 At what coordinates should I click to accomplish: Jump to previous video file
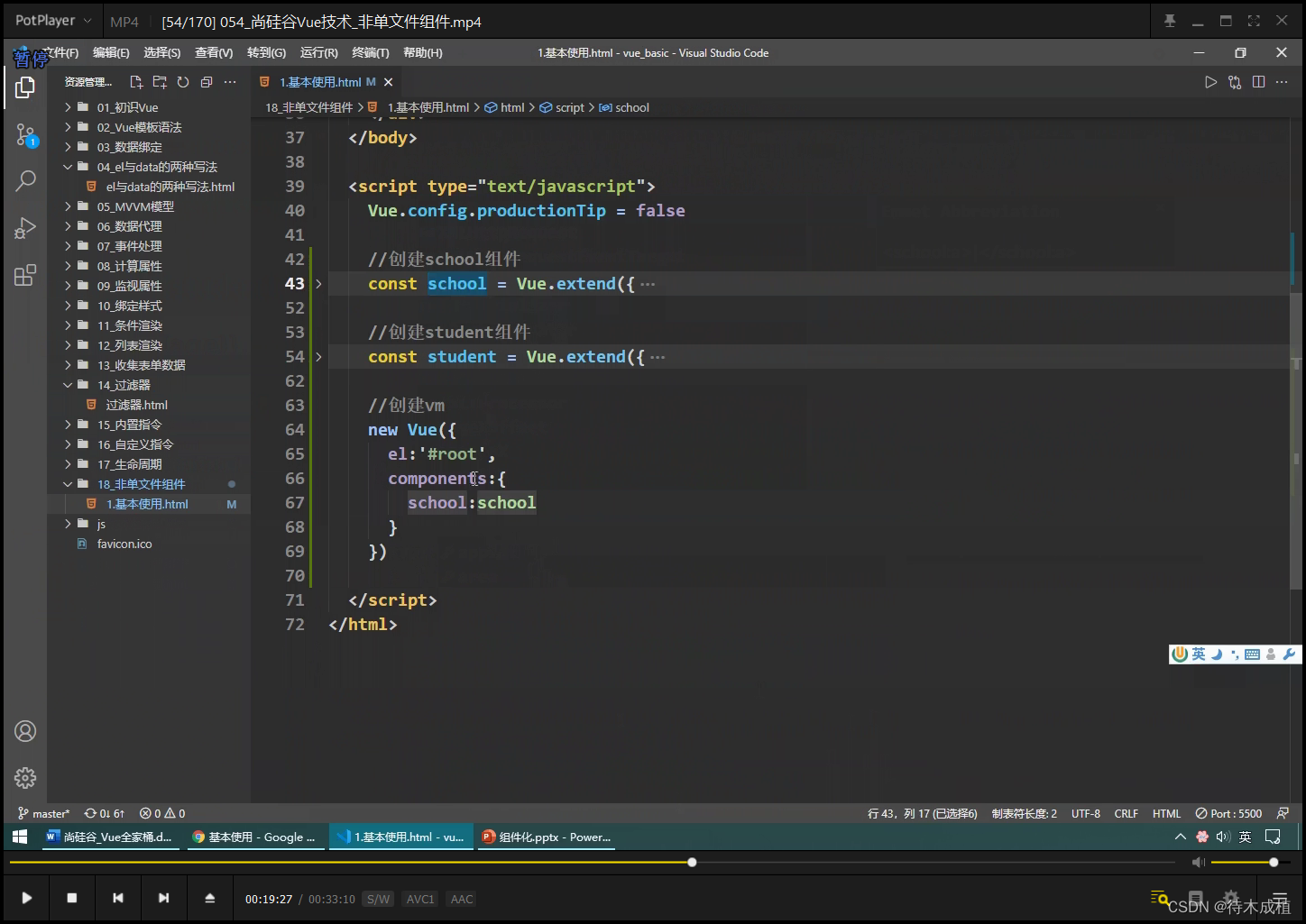click(x=118, y=898)
